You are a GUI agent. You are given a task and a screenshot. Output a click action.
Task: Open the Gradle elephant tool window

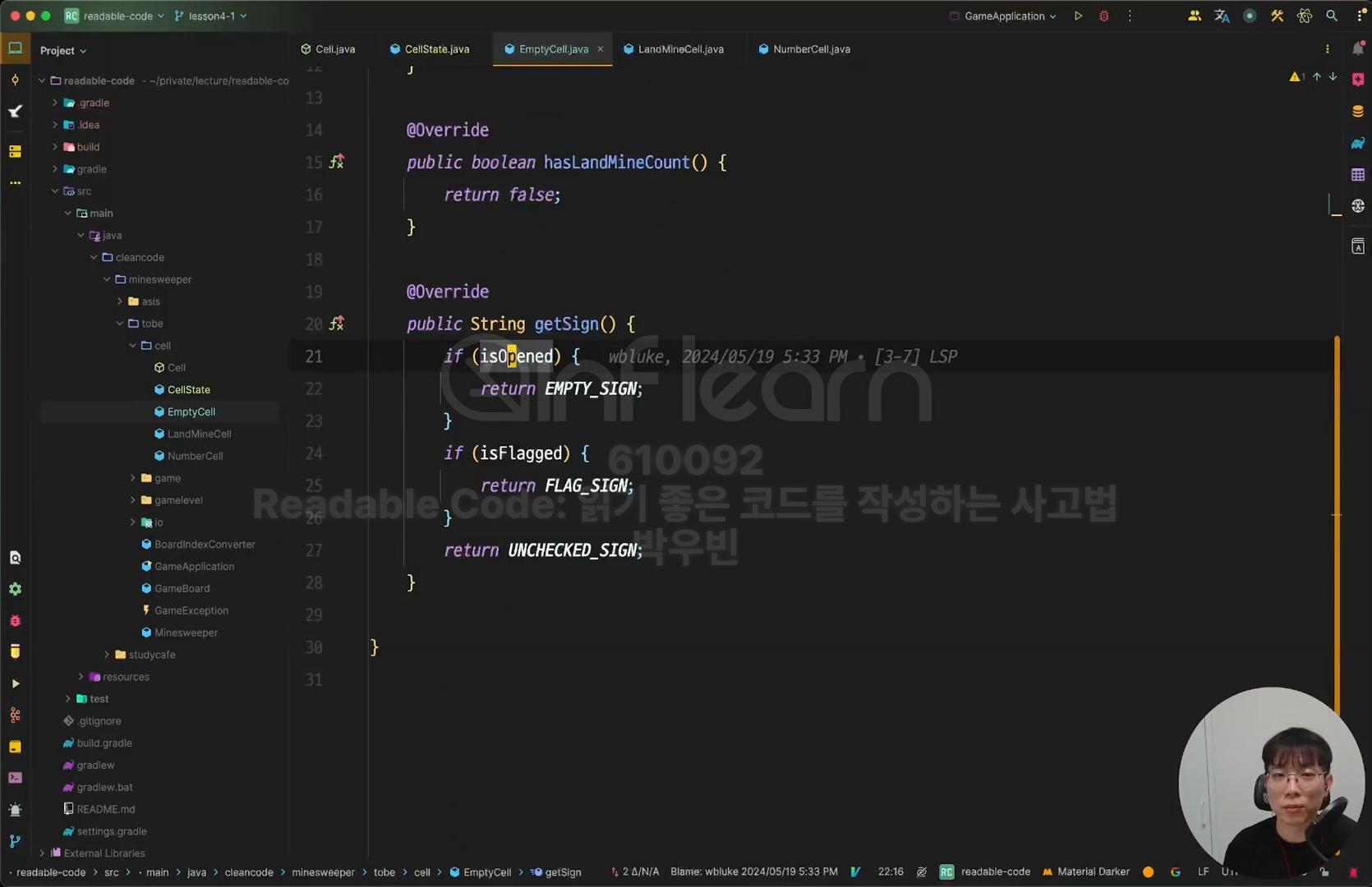point(1357,143)
